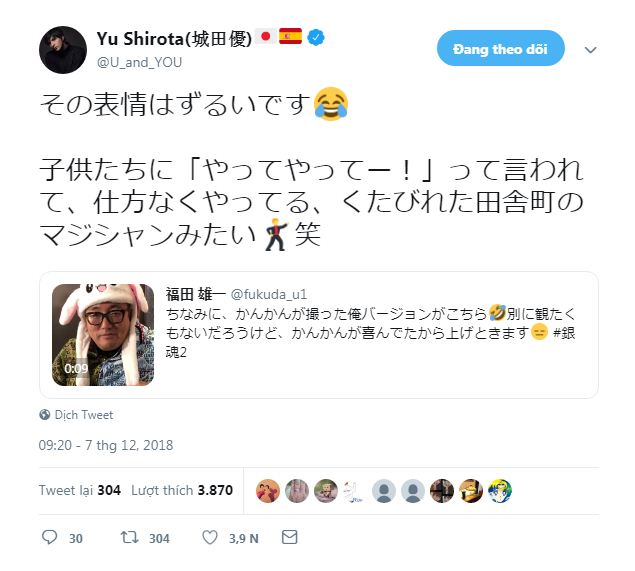Click the envelope direct message icon

pos(290,537)
